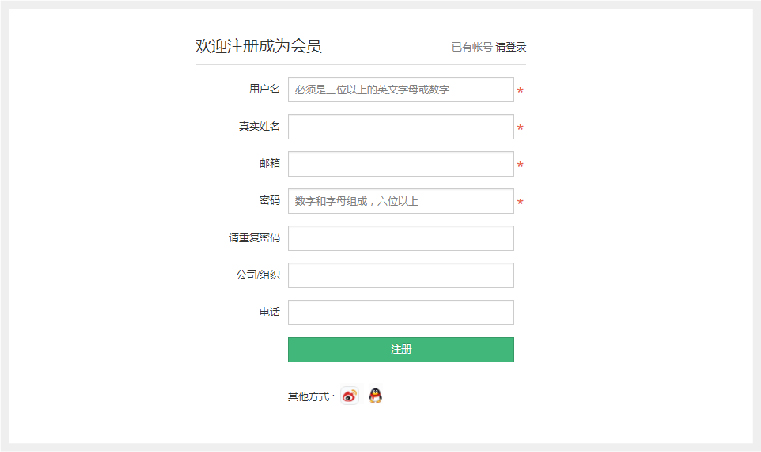The height and width of the screenshot is (452, 761).
Task: Focus the 真实姓名 real name input field
Action: click(x=401, y=127)
